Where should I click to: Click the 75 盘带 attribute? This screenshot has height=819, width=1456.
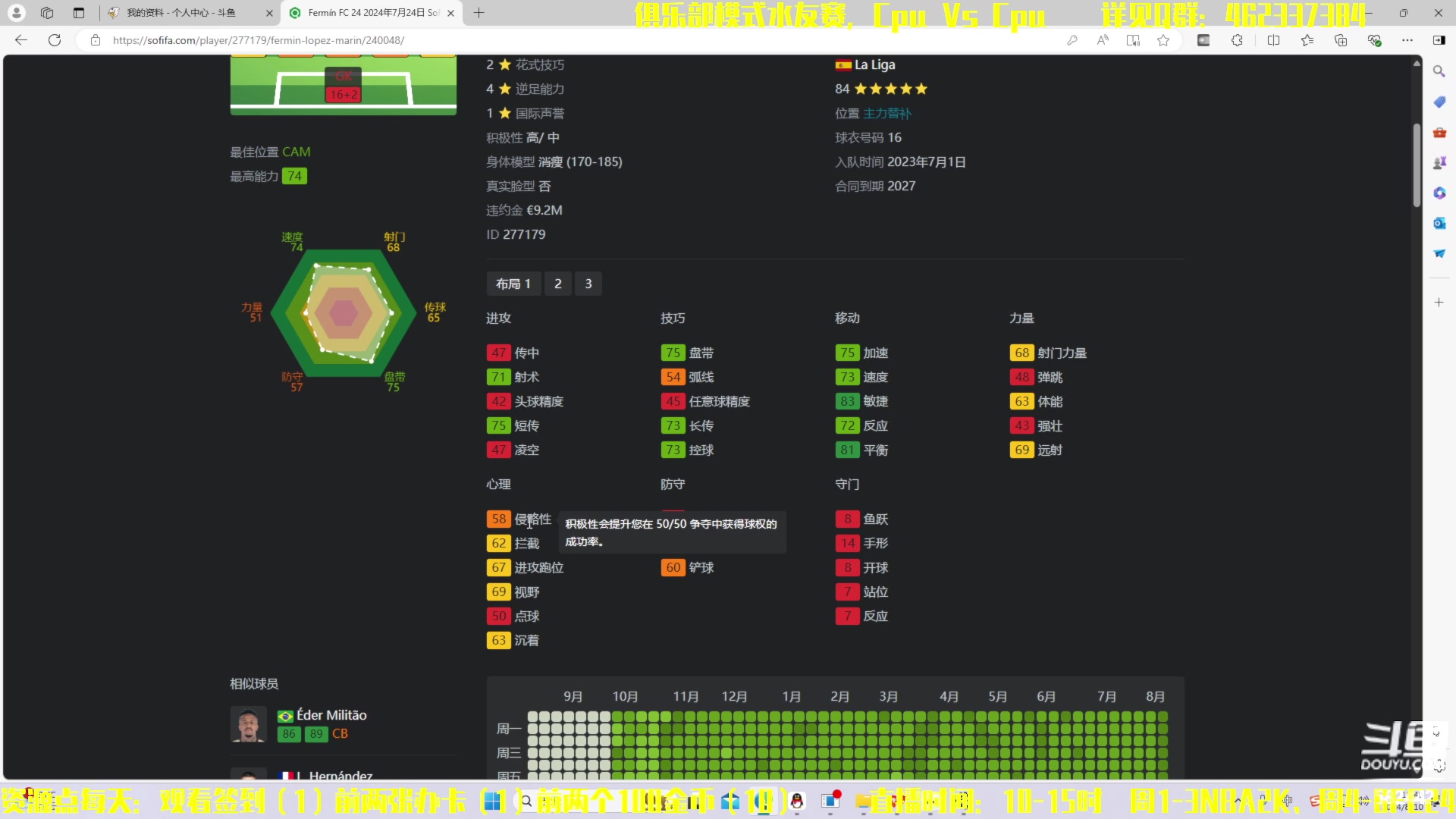(687, 353)
